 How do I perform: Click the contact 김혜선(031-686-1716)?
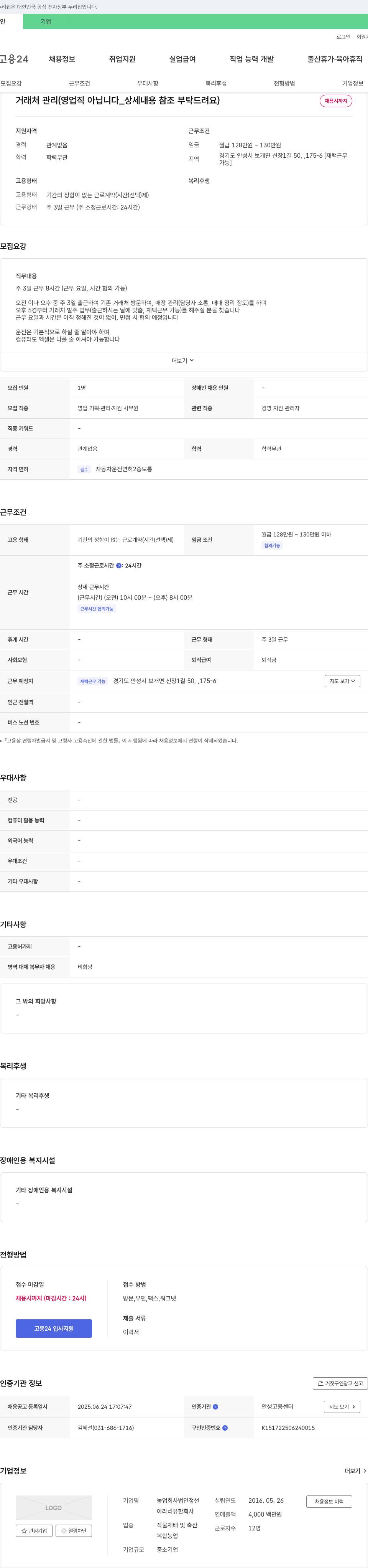pos(106,1428)
